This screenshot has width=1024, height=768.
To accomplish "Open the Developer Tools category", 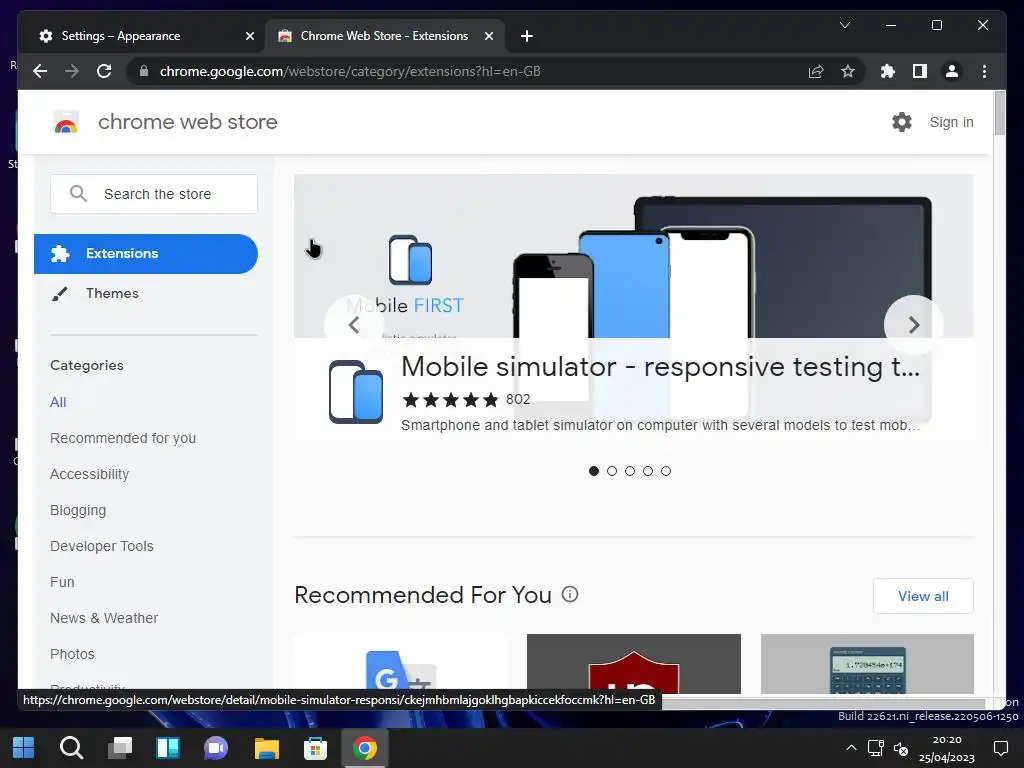I will point(102,546).
